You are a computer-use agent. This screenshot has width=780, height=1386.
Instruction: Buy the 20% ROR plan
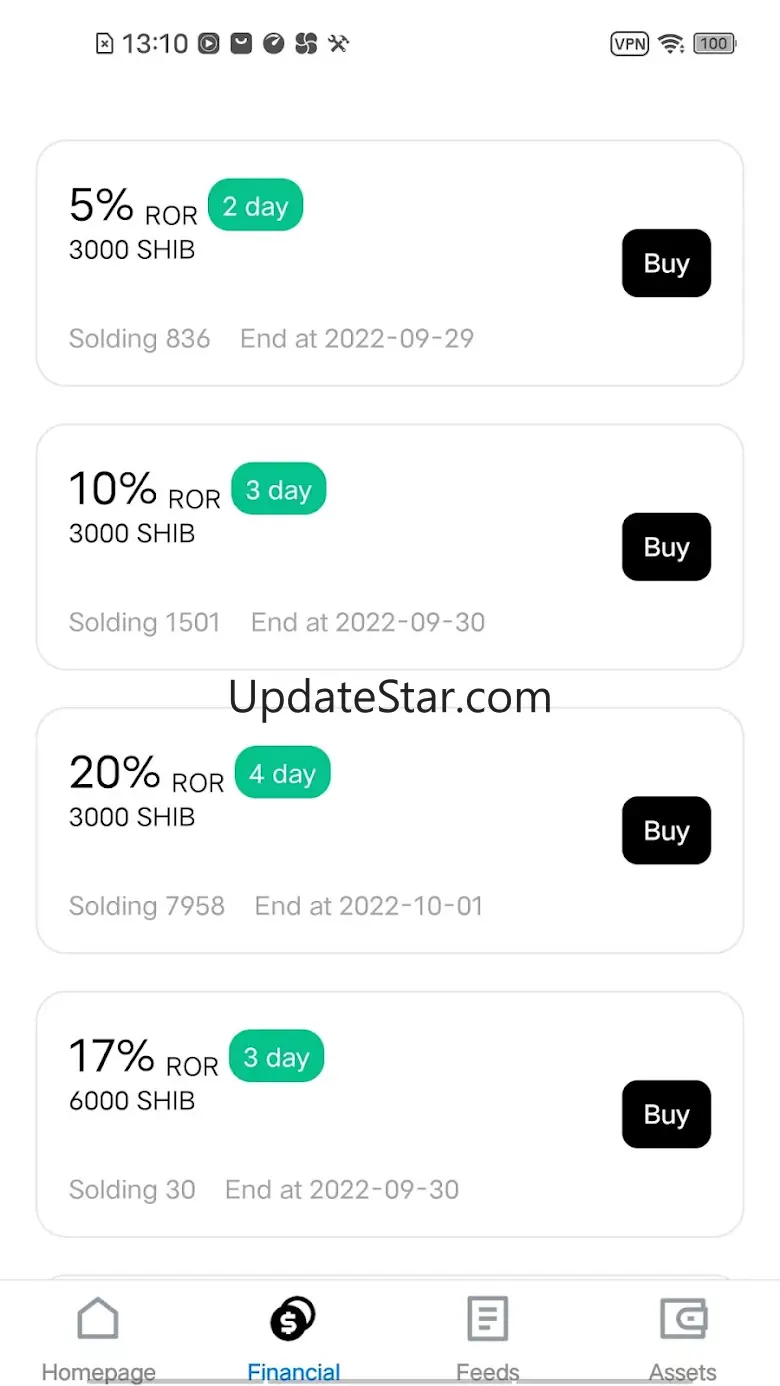click(666, 830)
